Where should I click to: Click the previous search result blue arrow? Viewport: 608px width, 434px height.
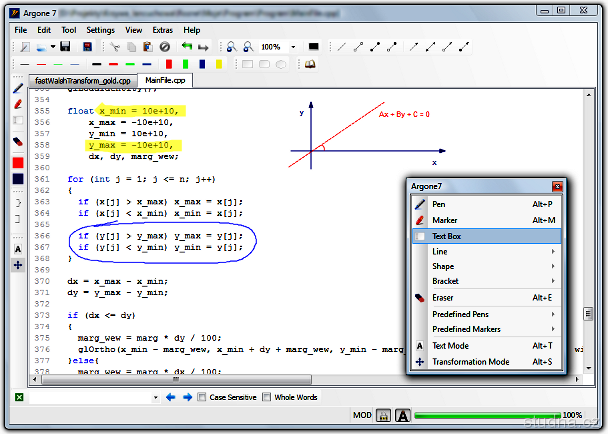[x=170, y=398]
